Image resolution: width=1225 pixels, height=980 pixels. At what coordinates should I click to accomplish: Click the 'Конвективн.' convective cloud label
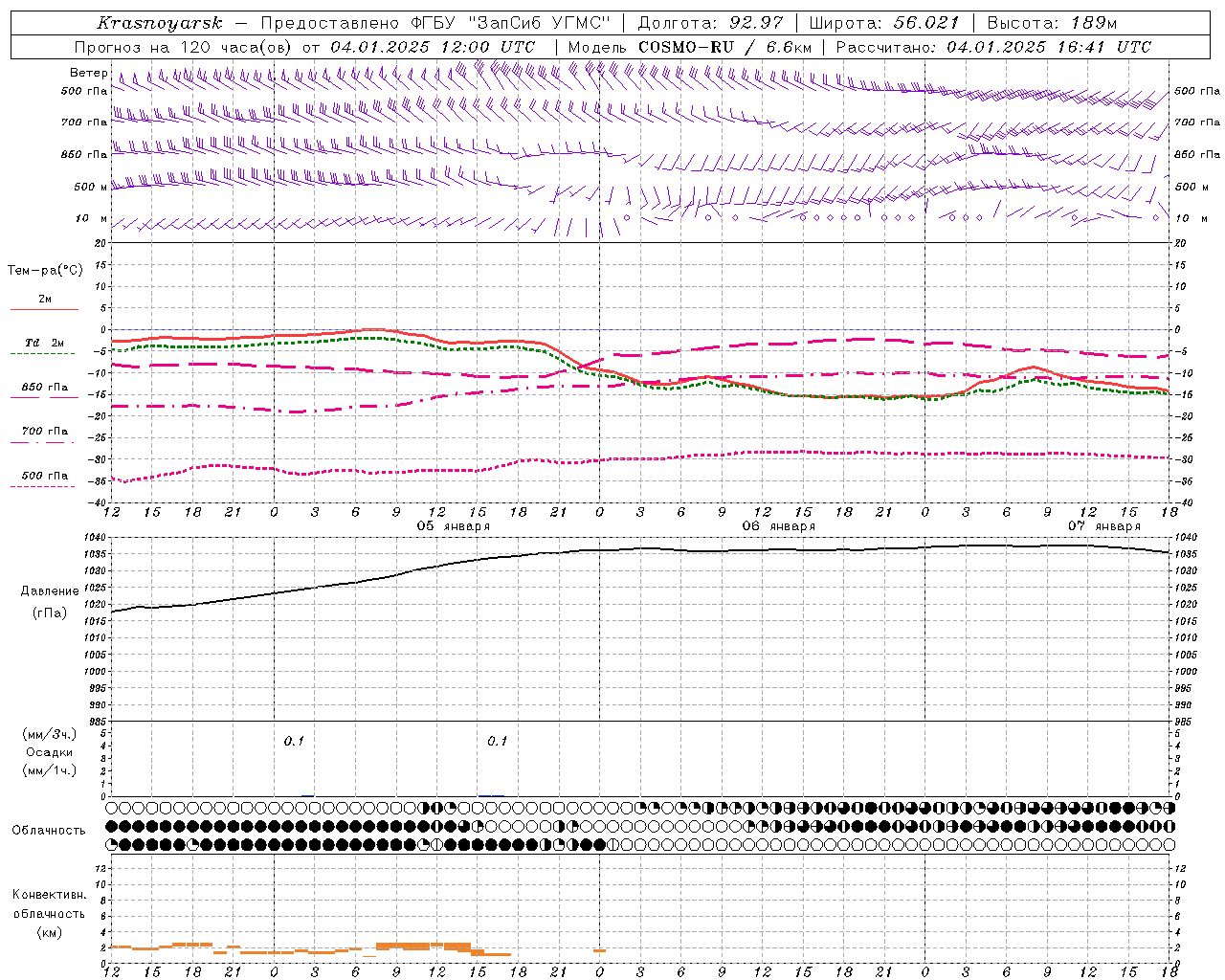(50, 895)
